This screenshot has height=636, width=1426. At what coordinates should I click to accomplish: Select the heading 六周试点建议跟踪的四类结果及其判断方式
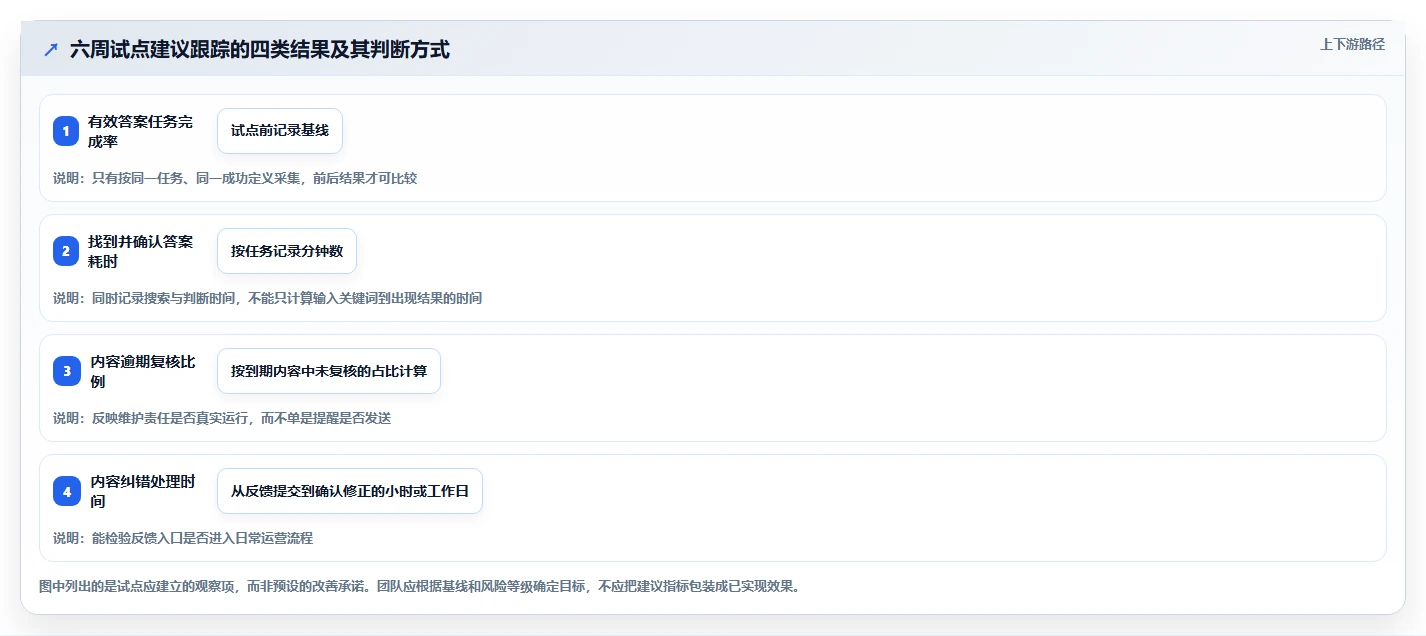point(260,49)
